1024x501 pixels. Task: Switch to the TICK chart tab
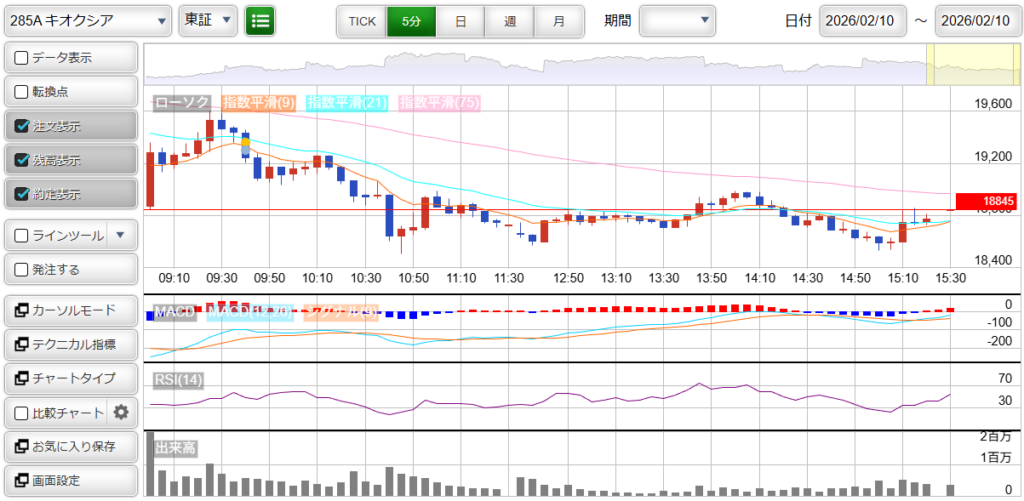tap(361, 20)
